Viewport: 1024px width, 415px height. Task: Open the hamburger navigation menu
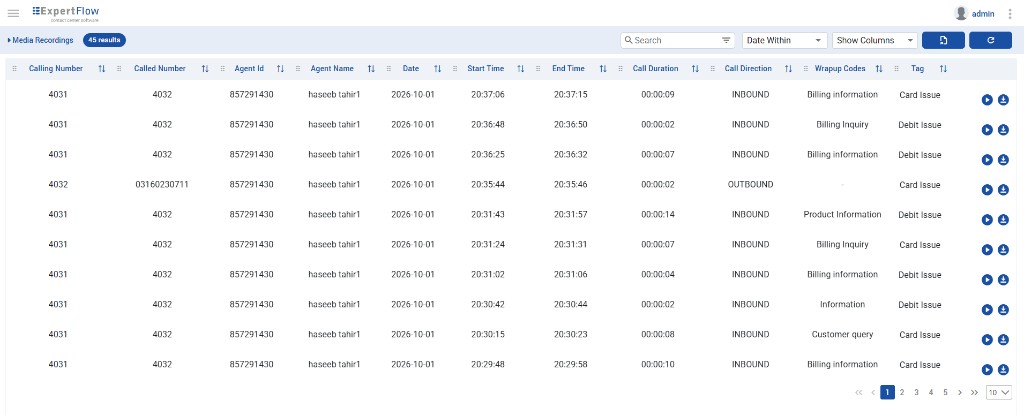click(x=13, y=13)
